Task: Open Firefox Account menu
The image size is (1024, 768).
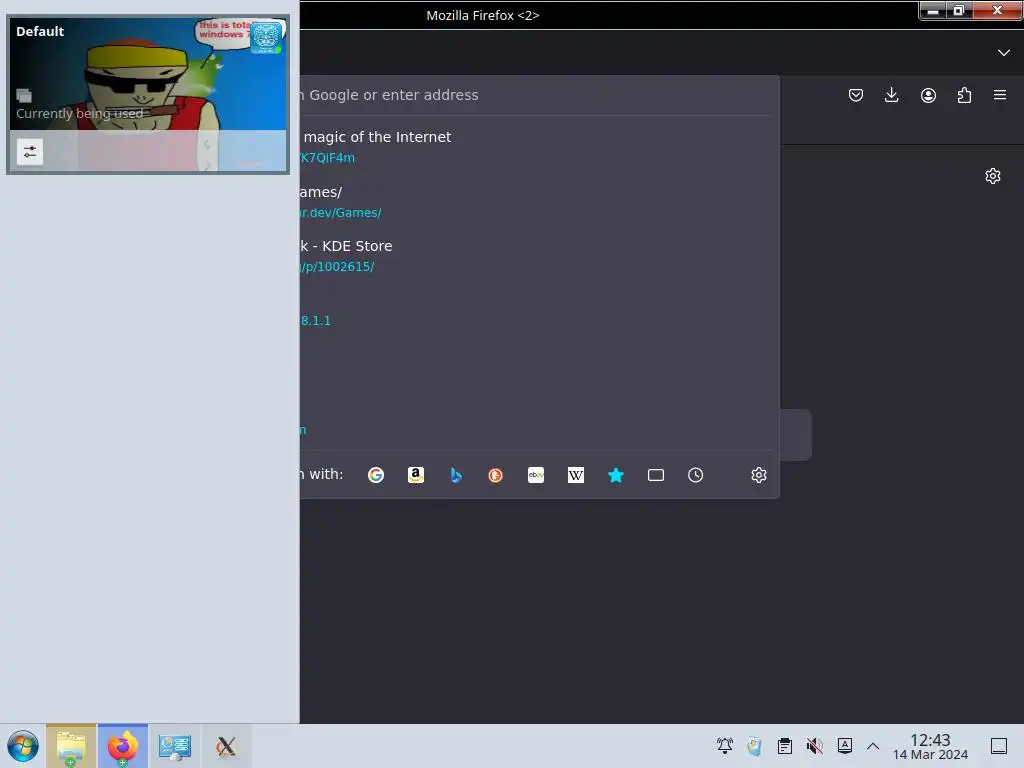Action: pos(928,95)
